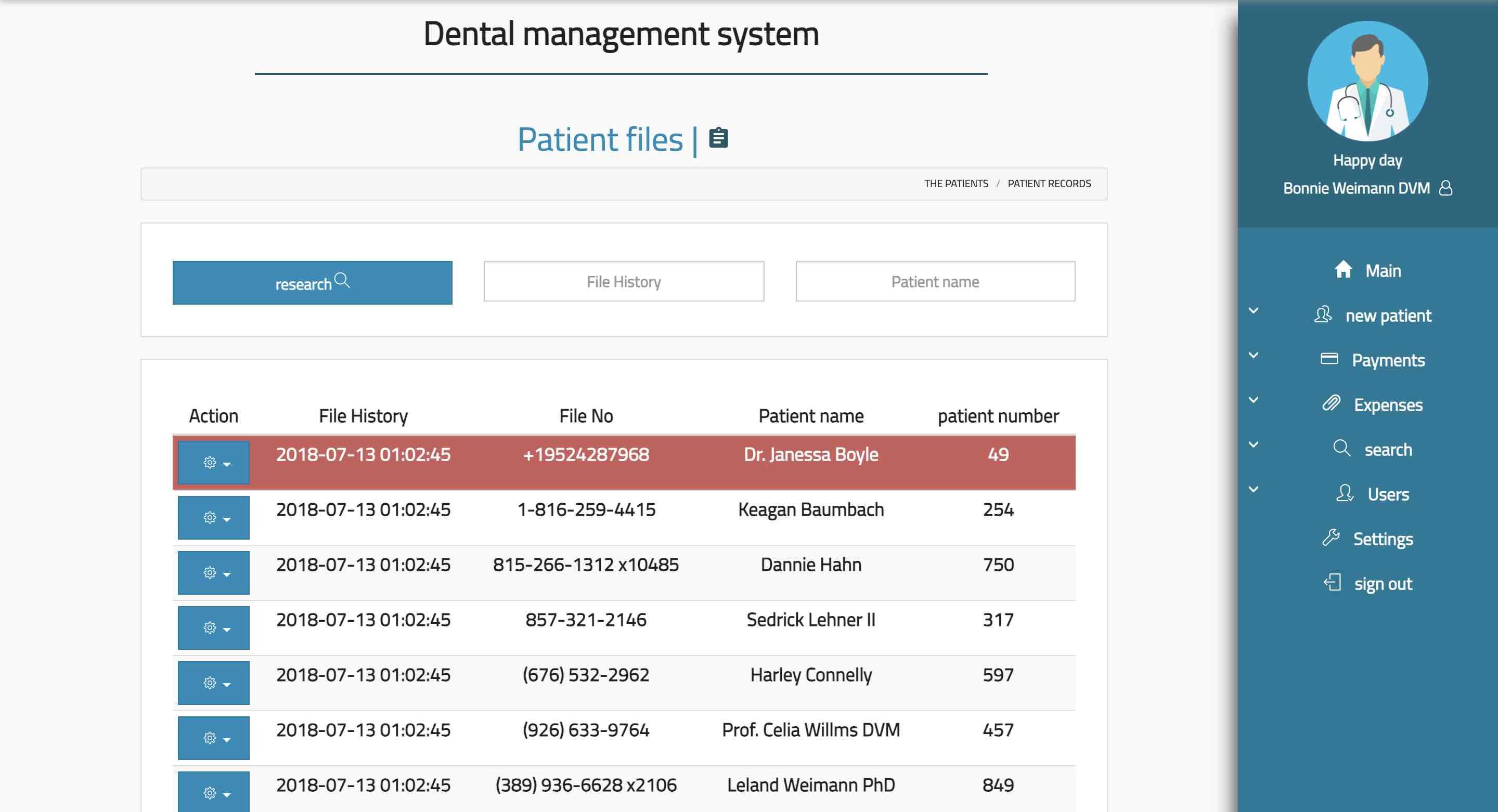1498x812 pixels.
Task: Select patient name Prof. Celia Willms DVM
Action: [x=811, y=730]
